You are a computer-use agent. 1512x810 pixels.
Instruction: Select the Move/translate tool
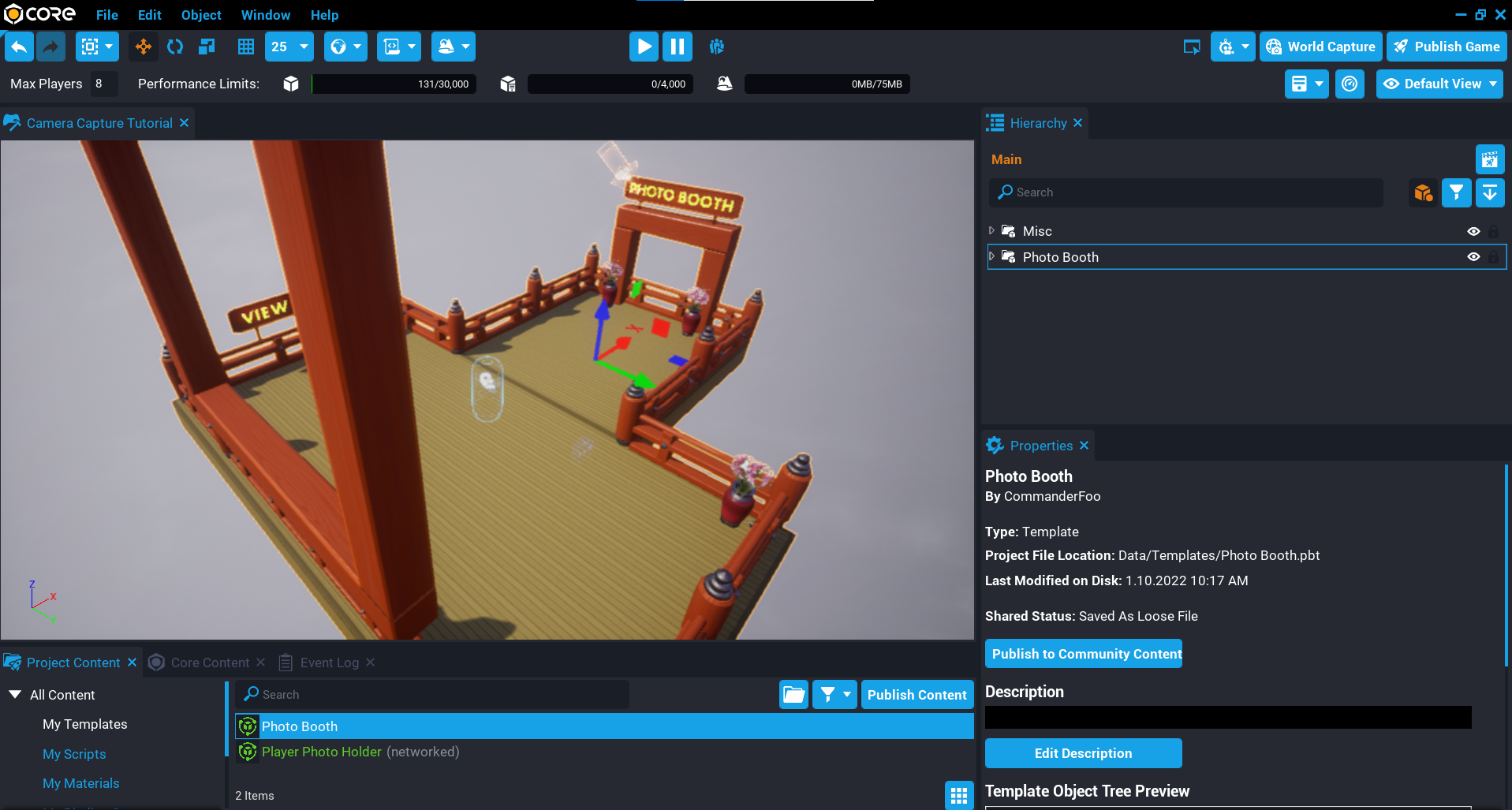pyautogui.click(x=143, y=47)
